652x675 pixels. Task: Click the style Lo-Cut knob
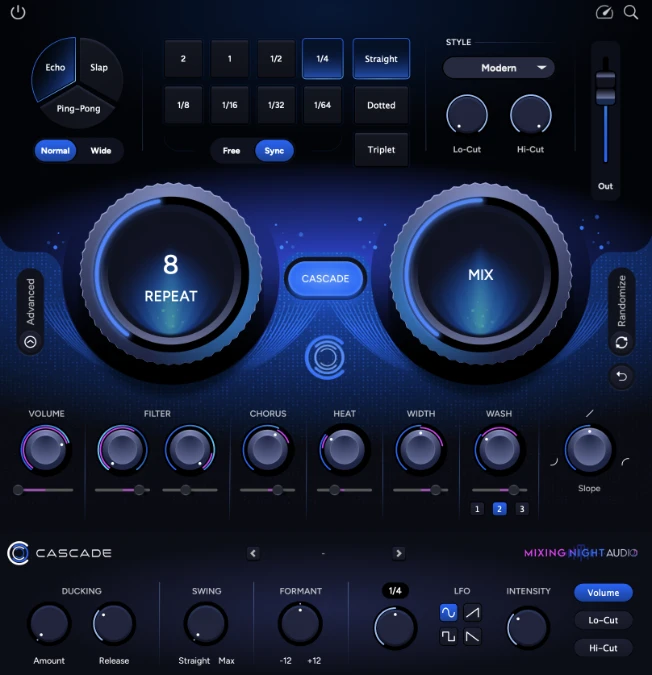(467, 115)
